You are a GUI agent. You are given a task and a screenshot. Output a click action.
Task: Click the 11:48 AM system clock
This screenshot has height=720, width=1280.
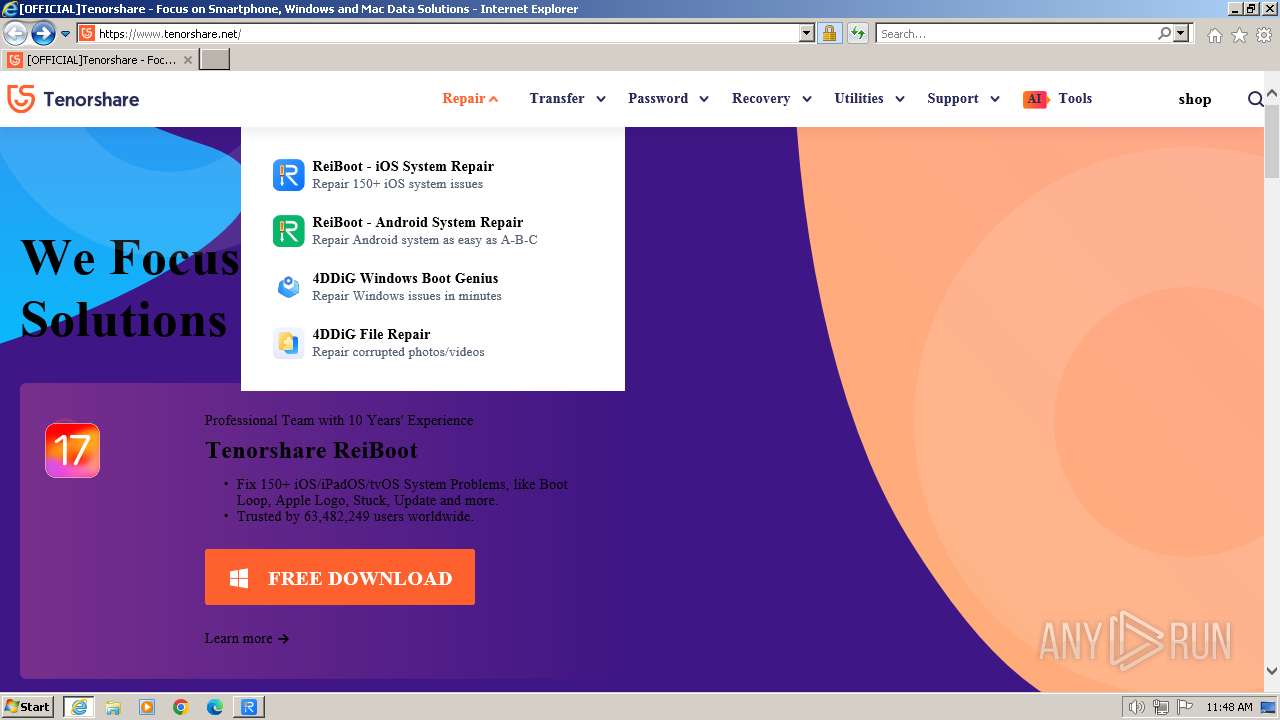pos(1229,707)
